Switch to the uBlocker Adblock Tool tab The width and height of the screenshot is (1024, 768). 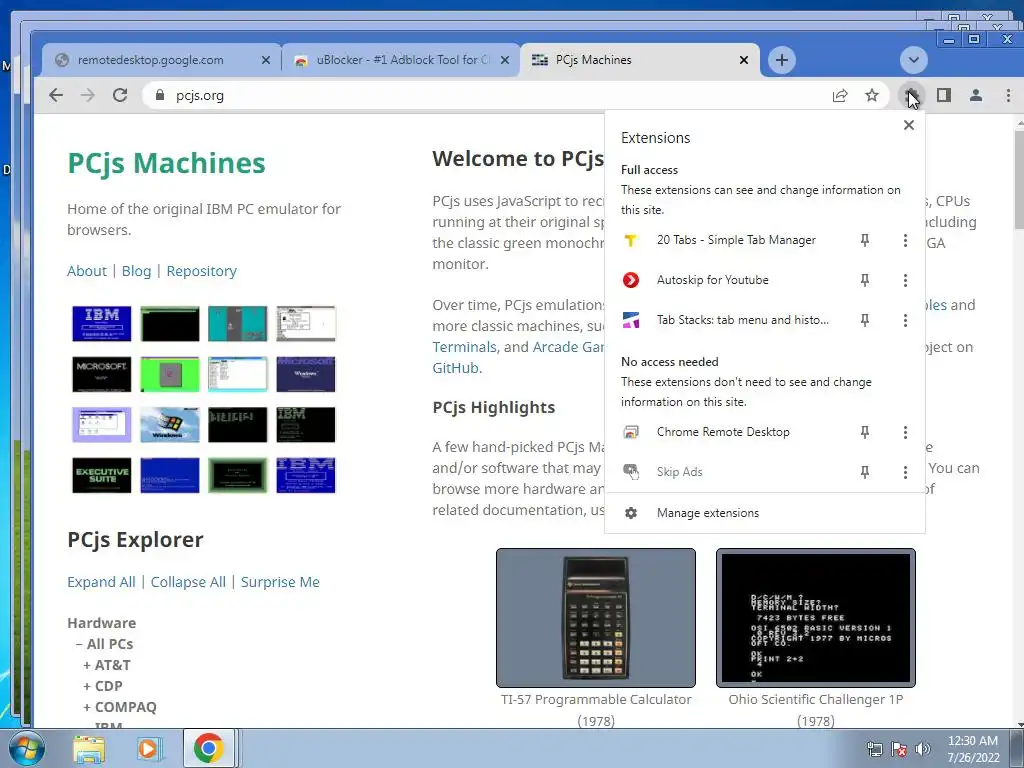[x=402, y=60]
